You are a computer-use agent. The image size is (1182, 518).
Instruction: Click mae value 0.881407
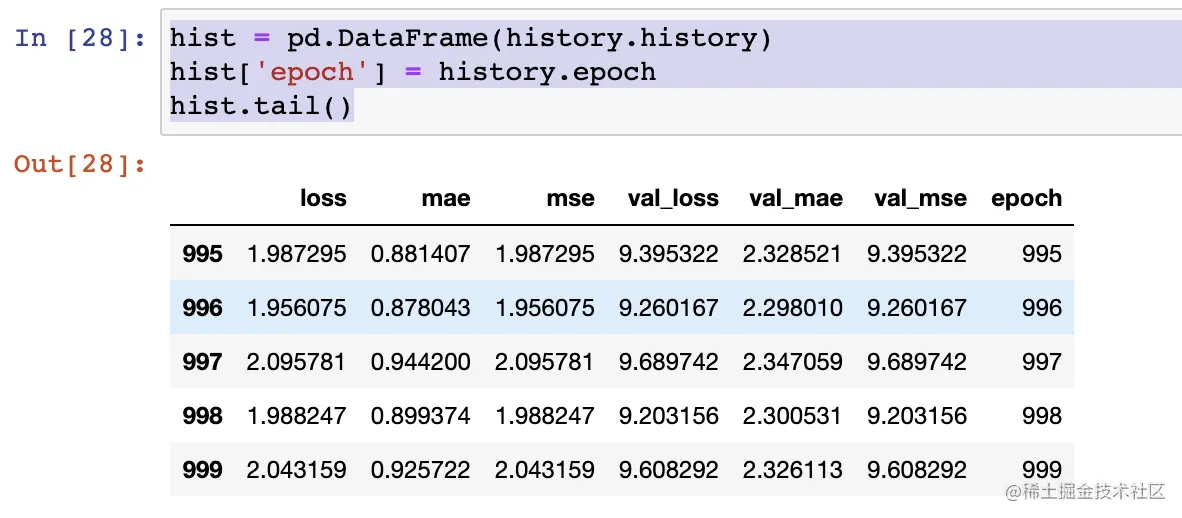click(421, 253)
